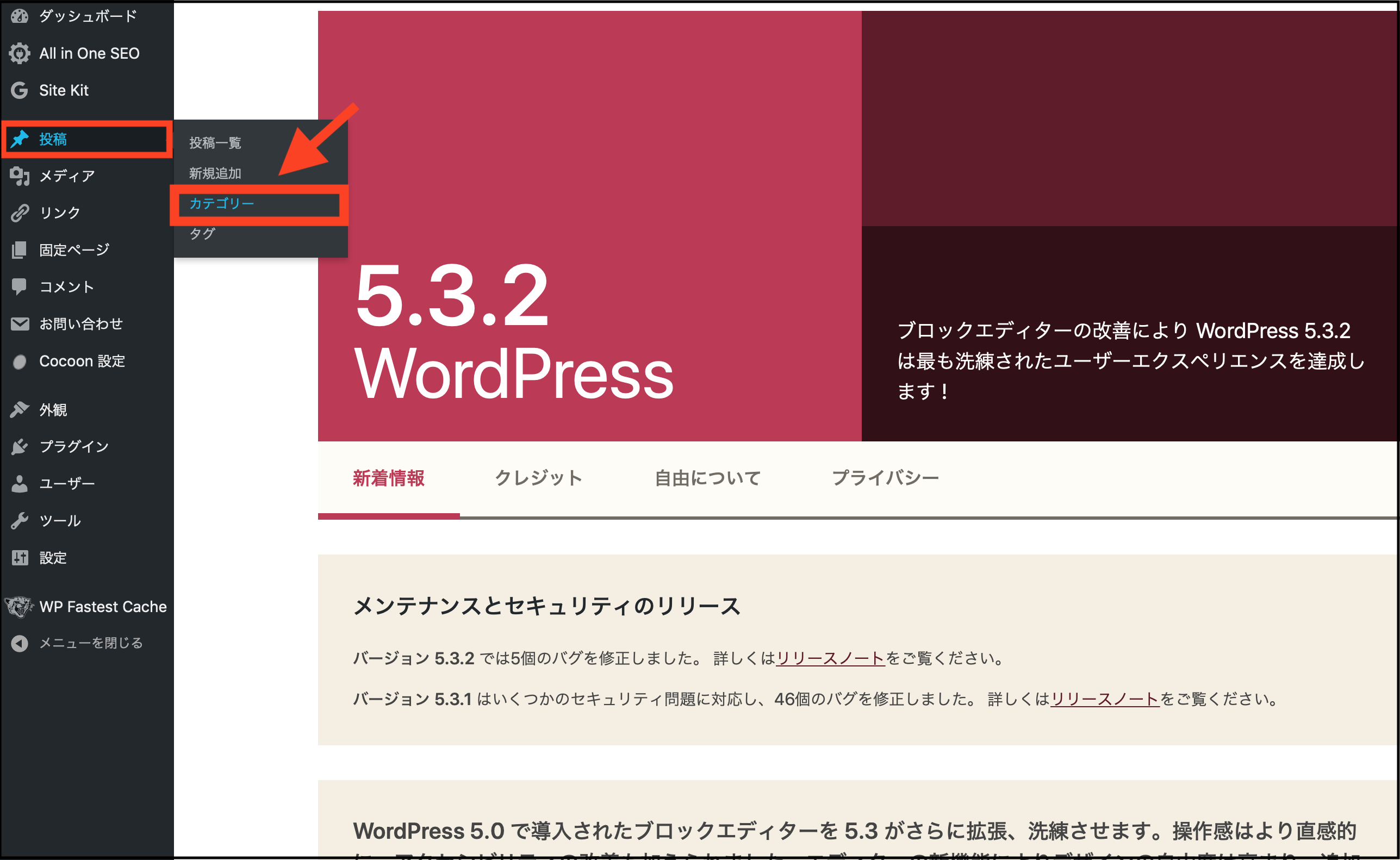The width and height of the screenshot is (1400, 860).
Task: Click the sliders icon beside 設定
Action: 20,558
